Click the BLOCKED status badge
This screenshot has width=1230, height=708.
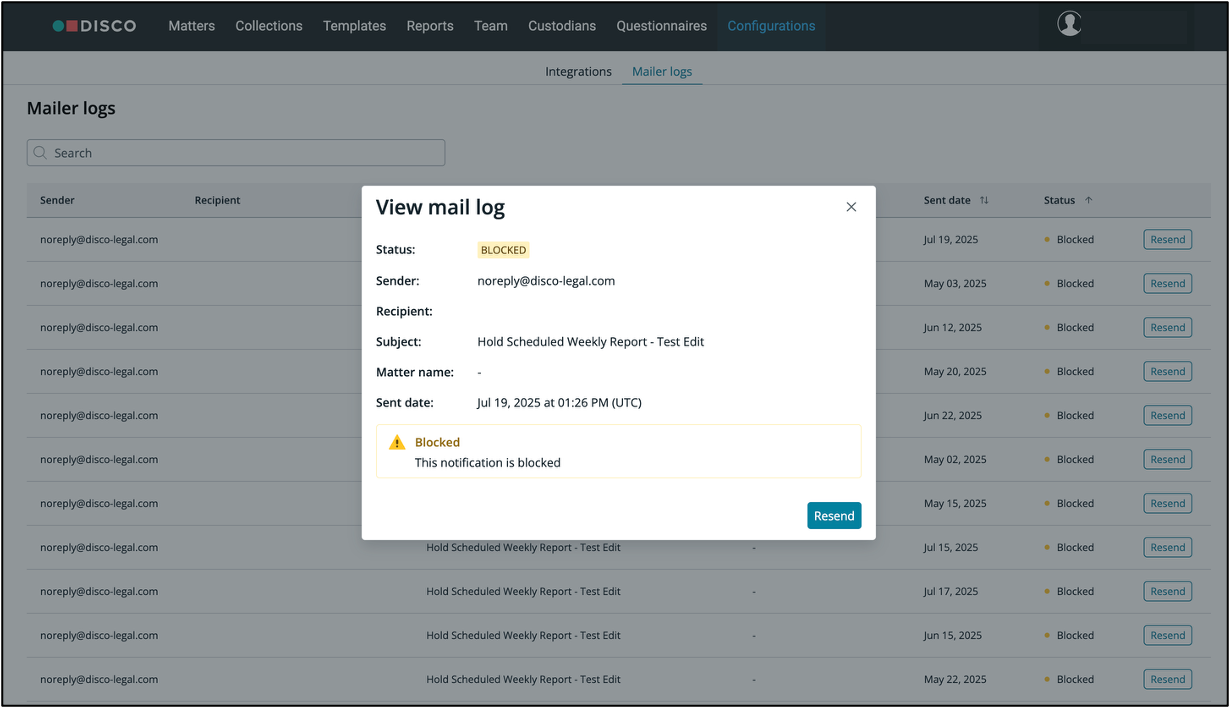pos(503,250)
